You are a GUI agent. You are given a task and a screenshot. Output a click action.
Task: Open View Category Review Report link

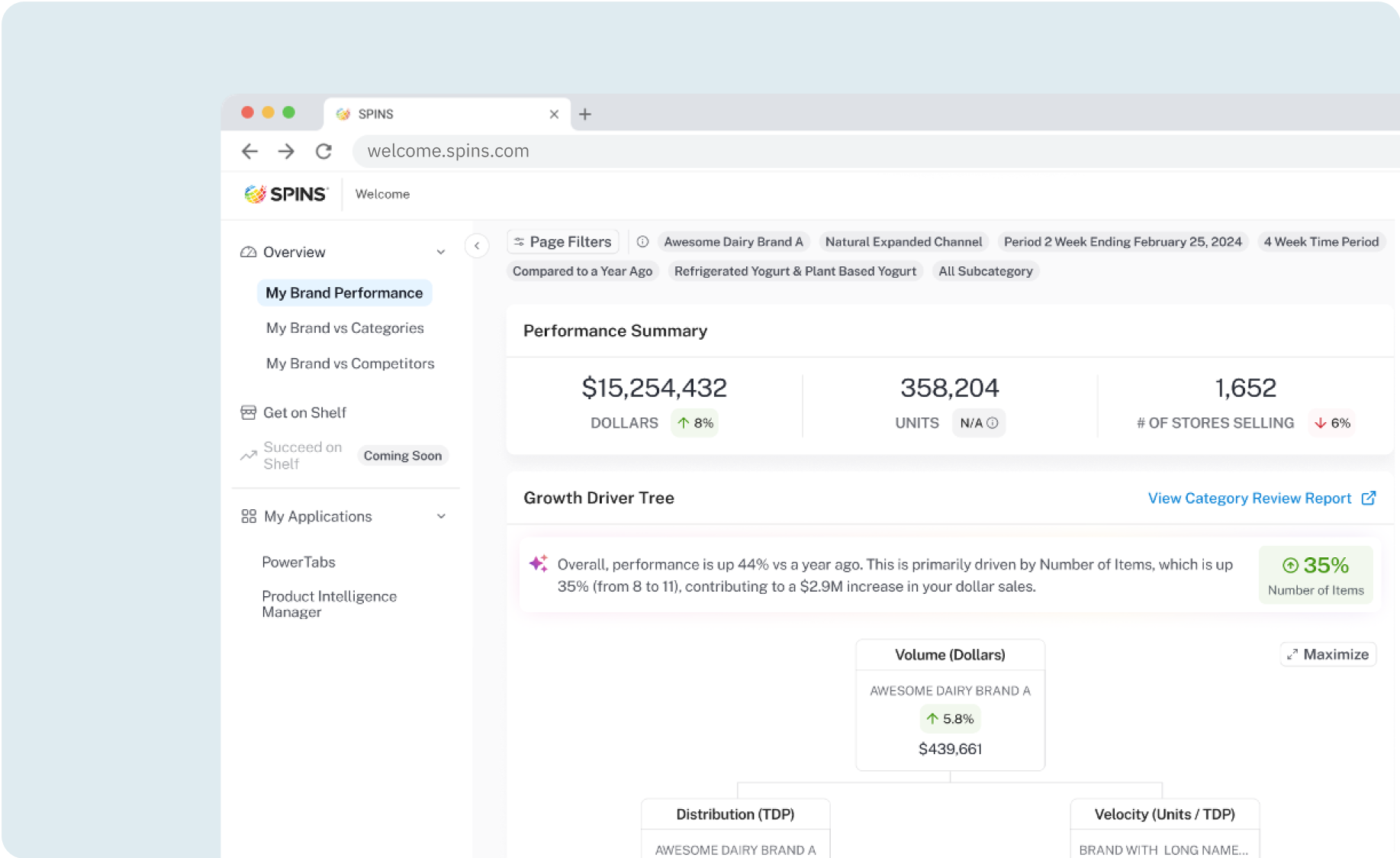coord(1250,498)
